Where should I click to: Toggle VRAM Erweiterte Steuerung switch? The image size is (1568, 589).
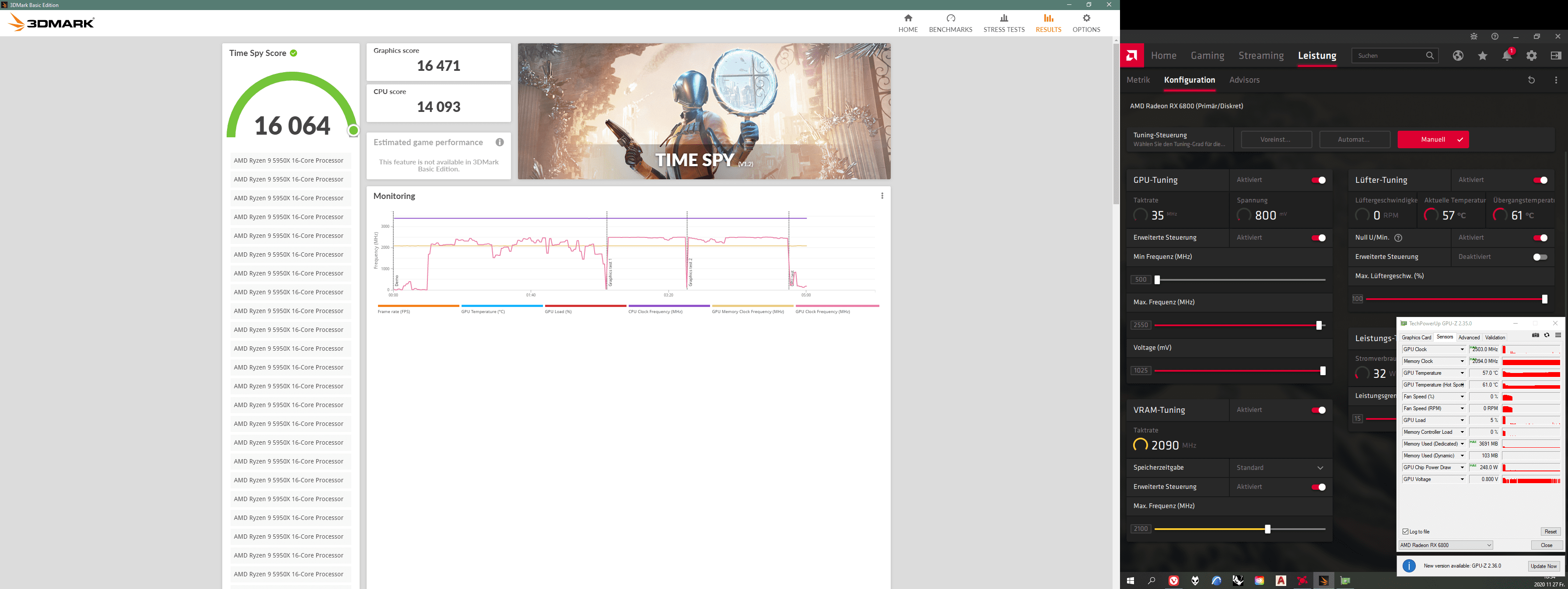(1319, 487)
